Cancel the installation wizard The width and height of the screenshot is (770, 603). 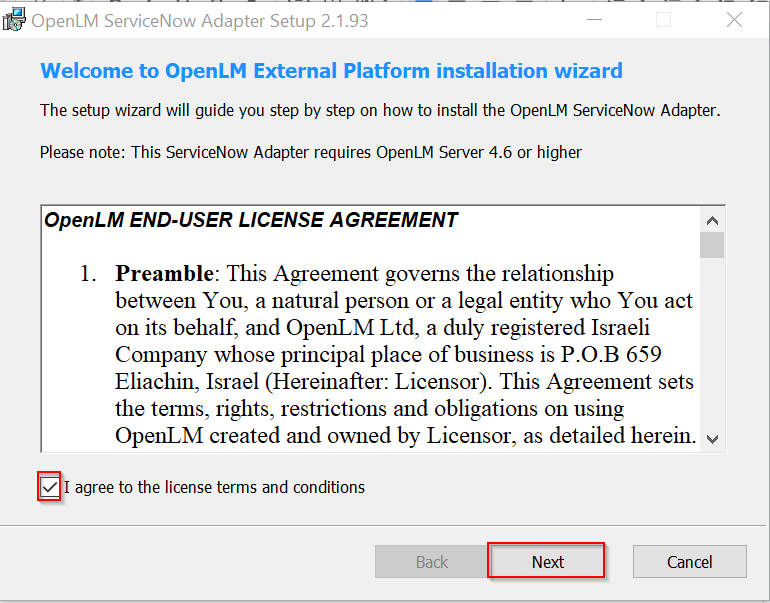(690, 562)
